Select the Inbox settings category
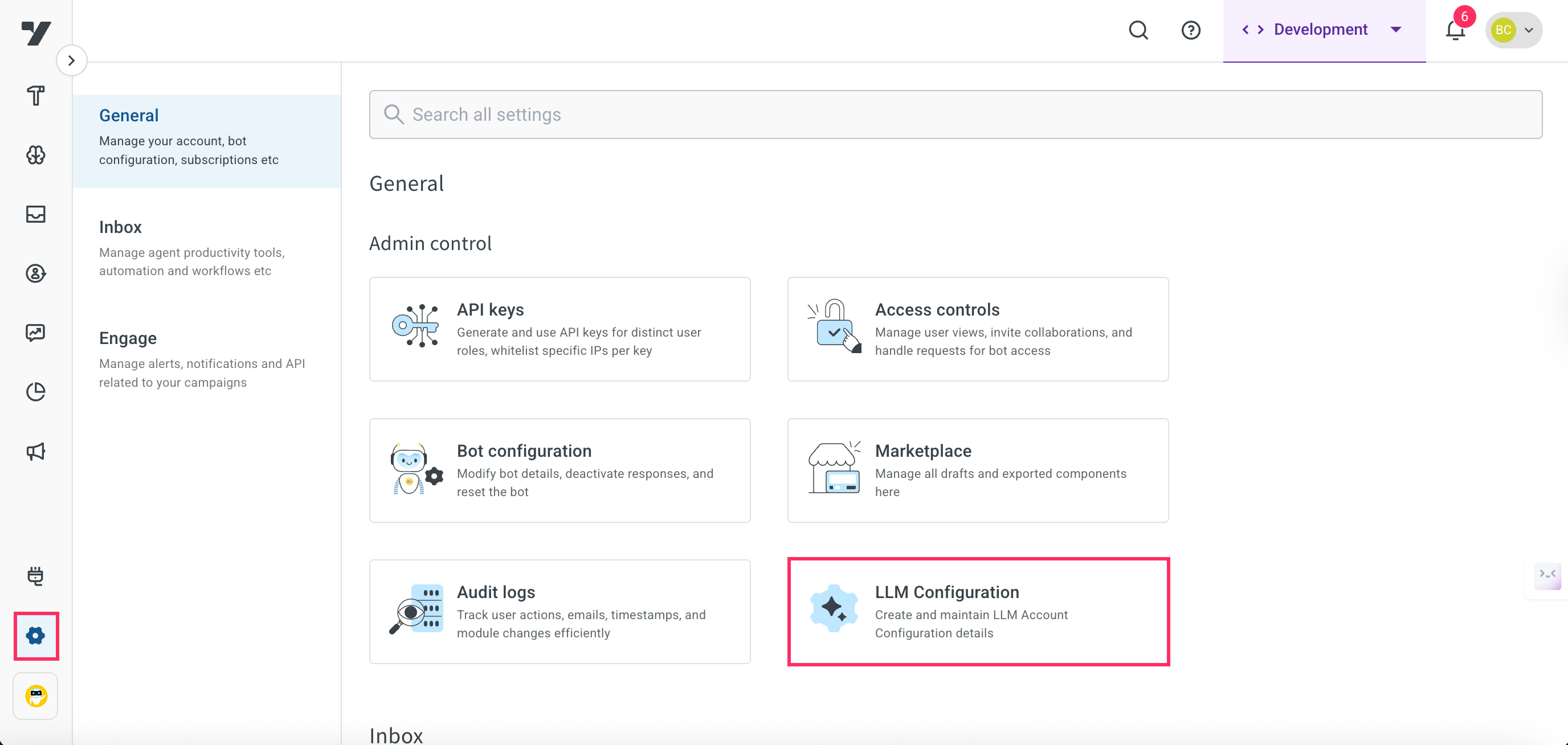Viewport: 1568px width, 745px height. (x=207, y=248)
